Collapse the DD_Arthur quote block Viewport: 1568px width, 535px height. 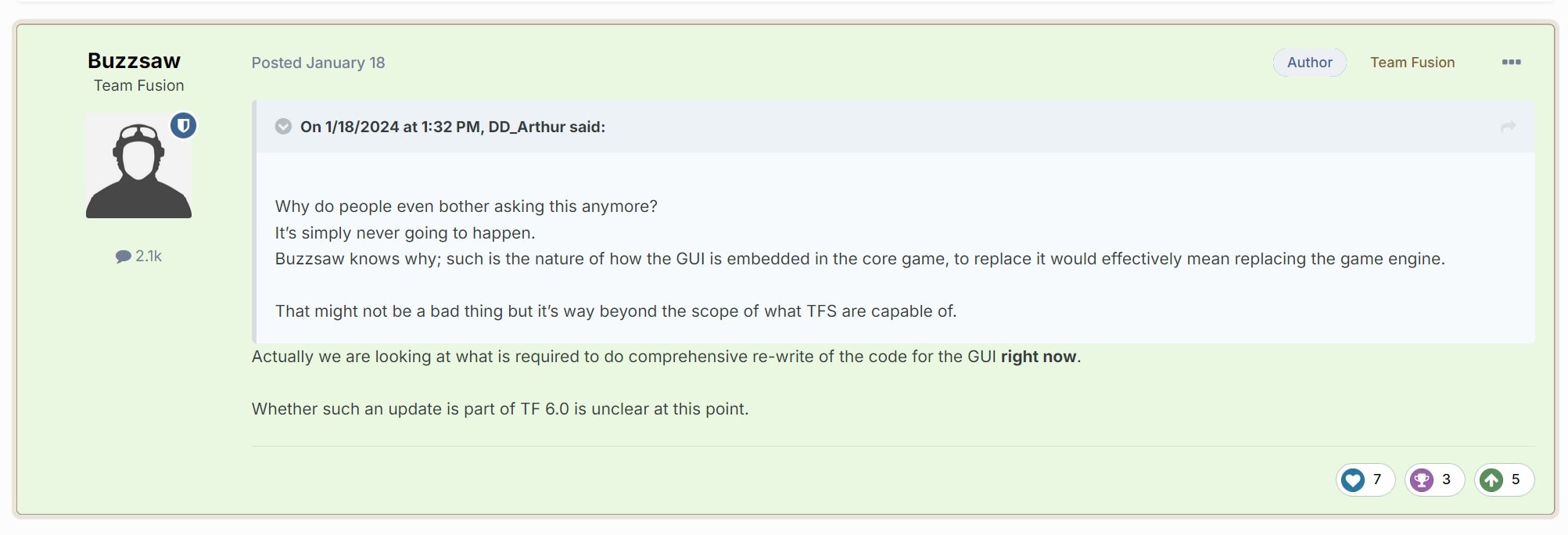point(283,127)
